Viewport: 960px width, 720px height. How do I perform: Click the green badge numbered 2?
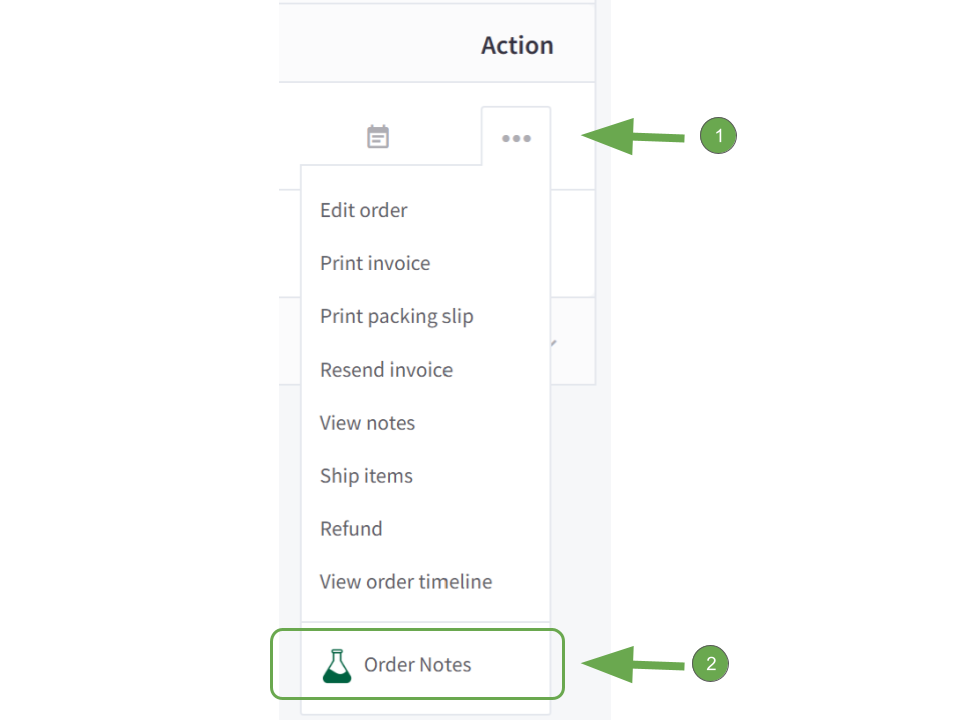click(710, 663)
